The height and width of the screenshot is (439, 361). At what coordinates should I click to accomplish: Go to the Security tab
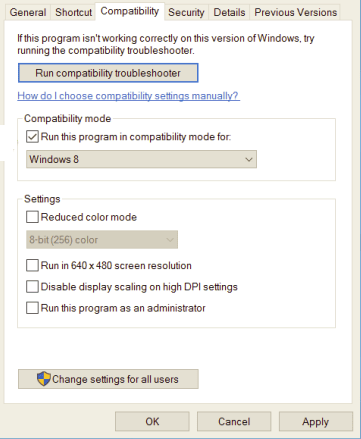[x=186, y=12]
